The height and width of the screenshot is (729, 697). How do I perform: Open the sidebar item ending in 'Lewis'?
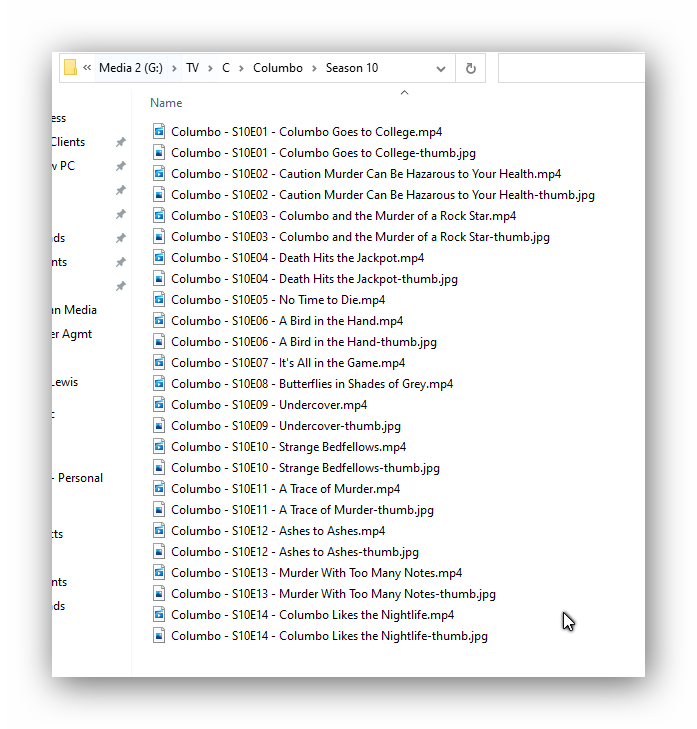65,382
